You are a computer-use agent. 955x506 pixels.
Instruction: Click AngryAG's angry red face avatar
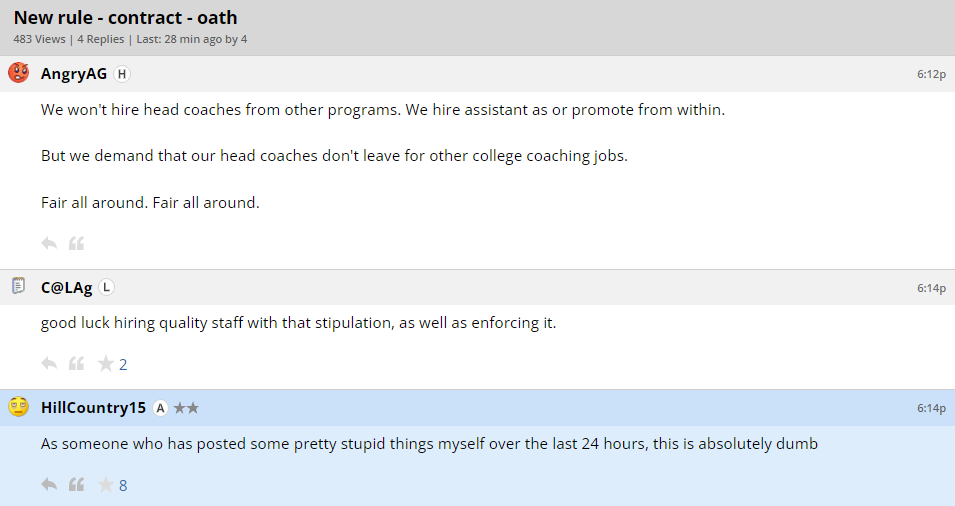click(x=18, y=73)
